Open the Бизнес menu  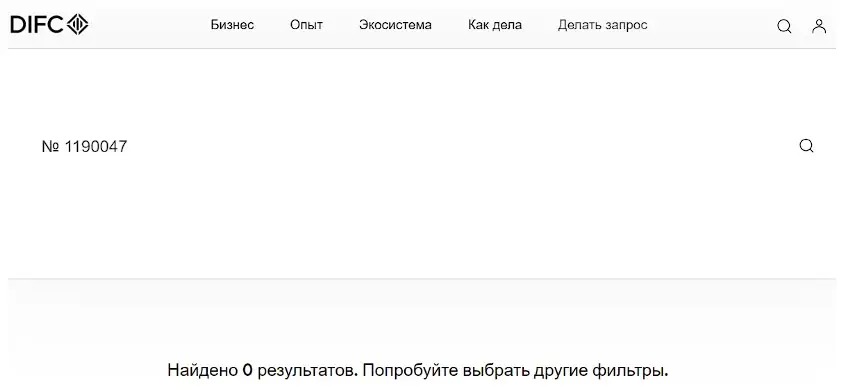232,25
